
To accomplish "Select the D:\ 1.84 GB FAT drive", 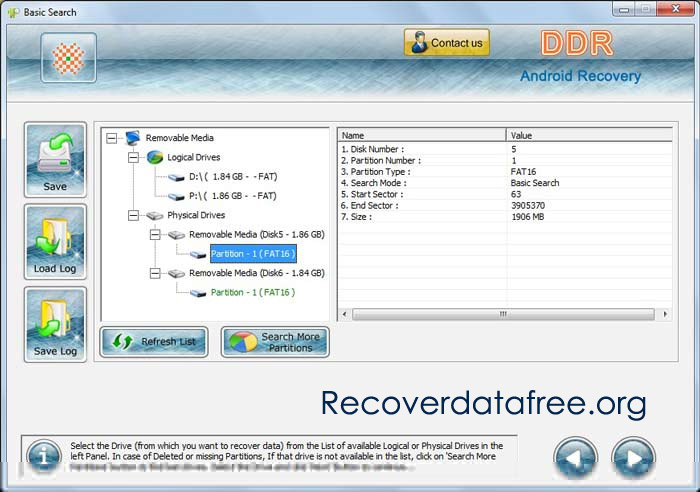I will [x=233, y=177].
